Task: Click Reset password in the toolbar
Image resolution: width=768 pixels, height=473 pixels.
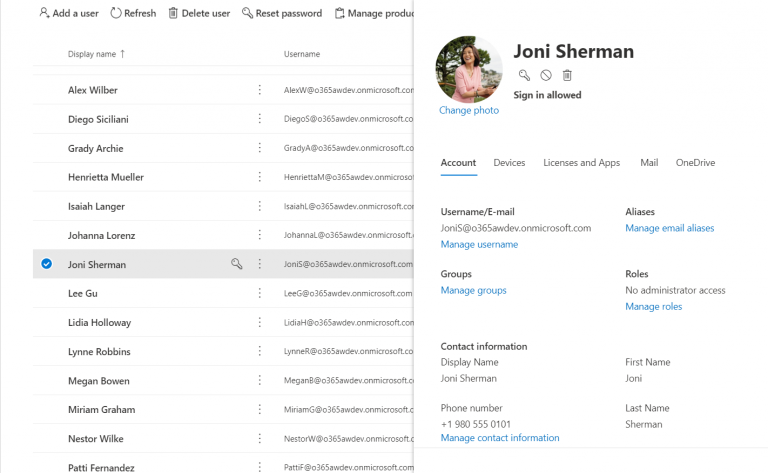Action: 282,13
